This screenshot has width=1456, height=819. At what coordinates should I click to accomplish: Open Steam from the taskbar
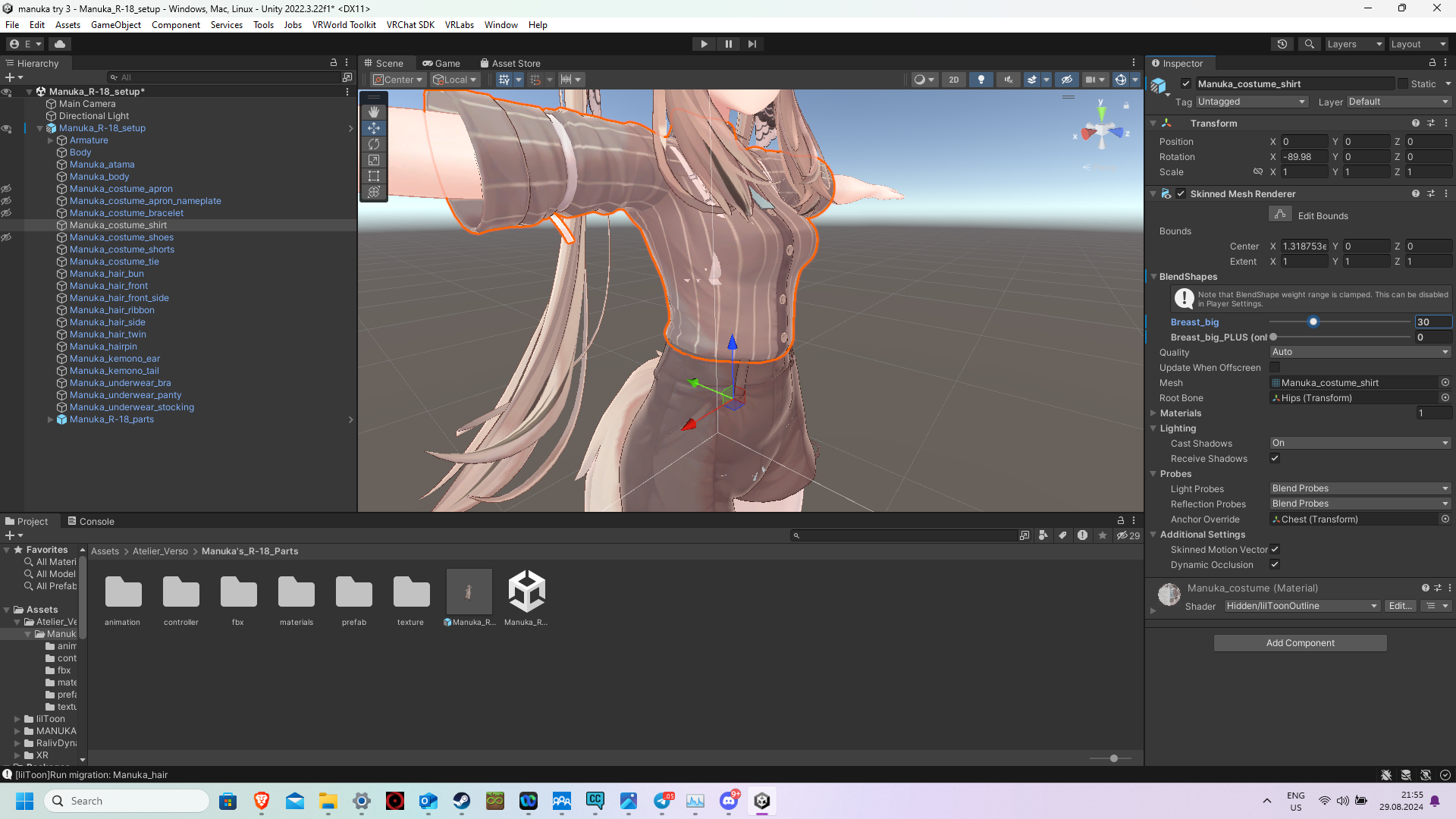click(x=462, y=801)
